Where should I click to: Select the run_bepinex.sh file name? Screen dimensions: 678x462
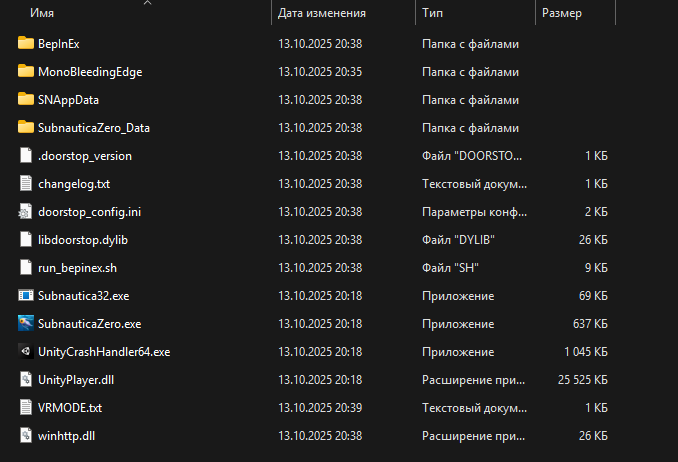click(78, 268)
